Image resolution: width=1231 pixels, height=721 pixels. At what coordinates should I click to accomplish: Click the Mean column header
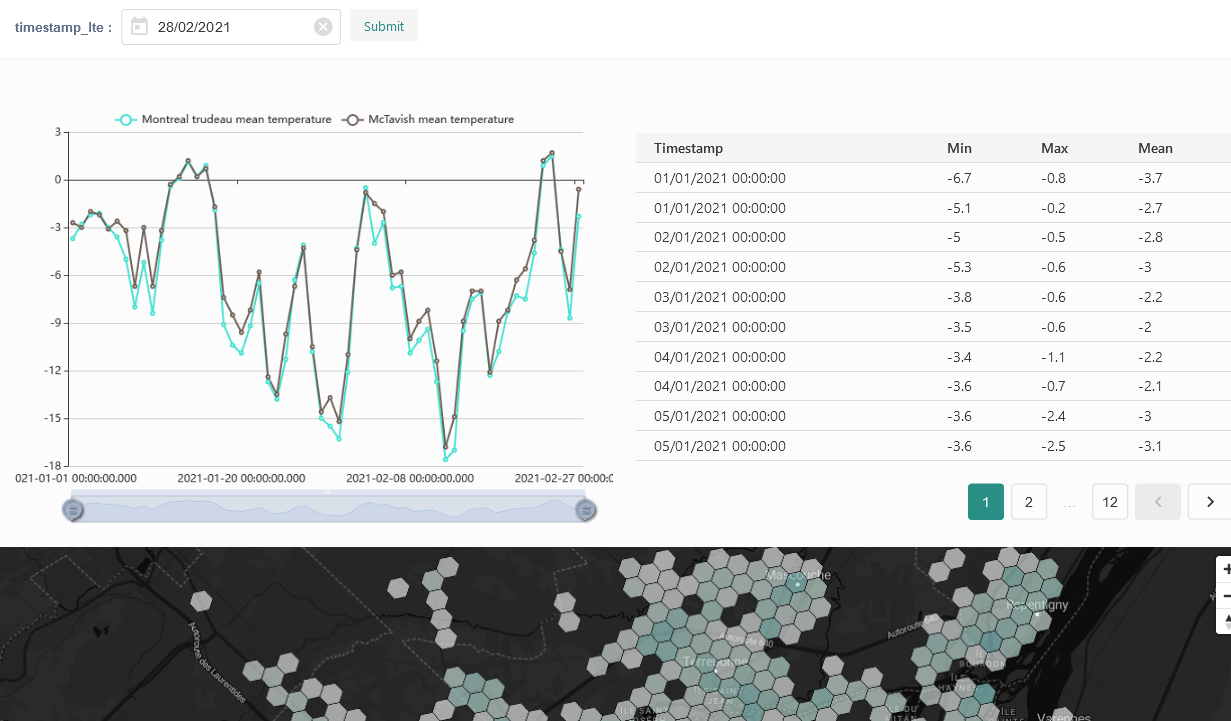[1155, 148]
